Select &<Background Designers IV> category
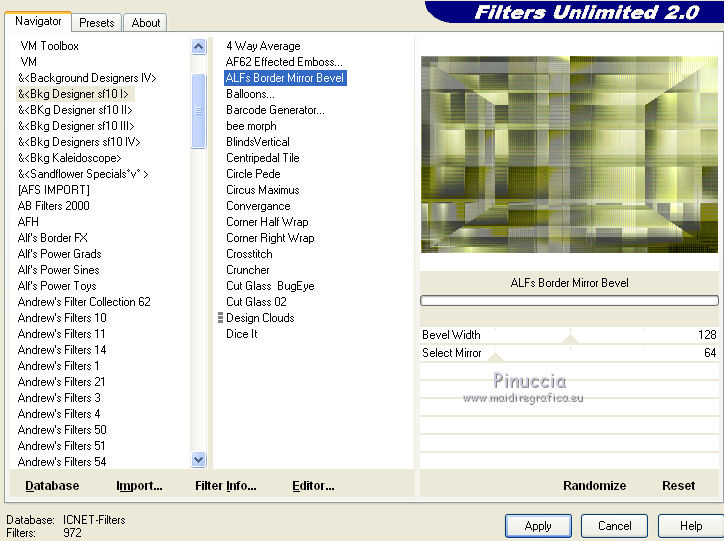Viewport: 724px width, 541px height. click(87, 78)
